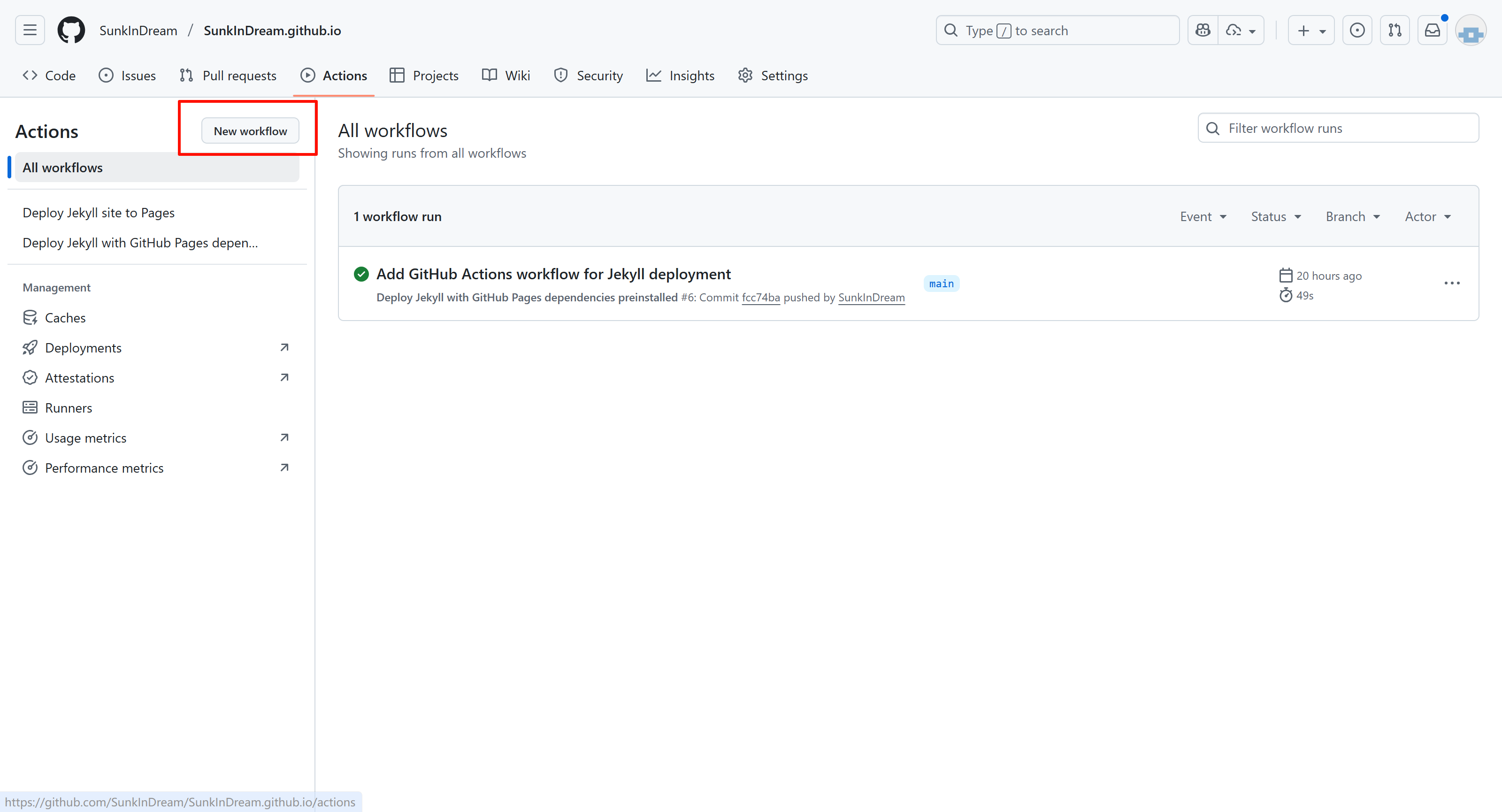Switch to the Settings tab

click(773, 76)
